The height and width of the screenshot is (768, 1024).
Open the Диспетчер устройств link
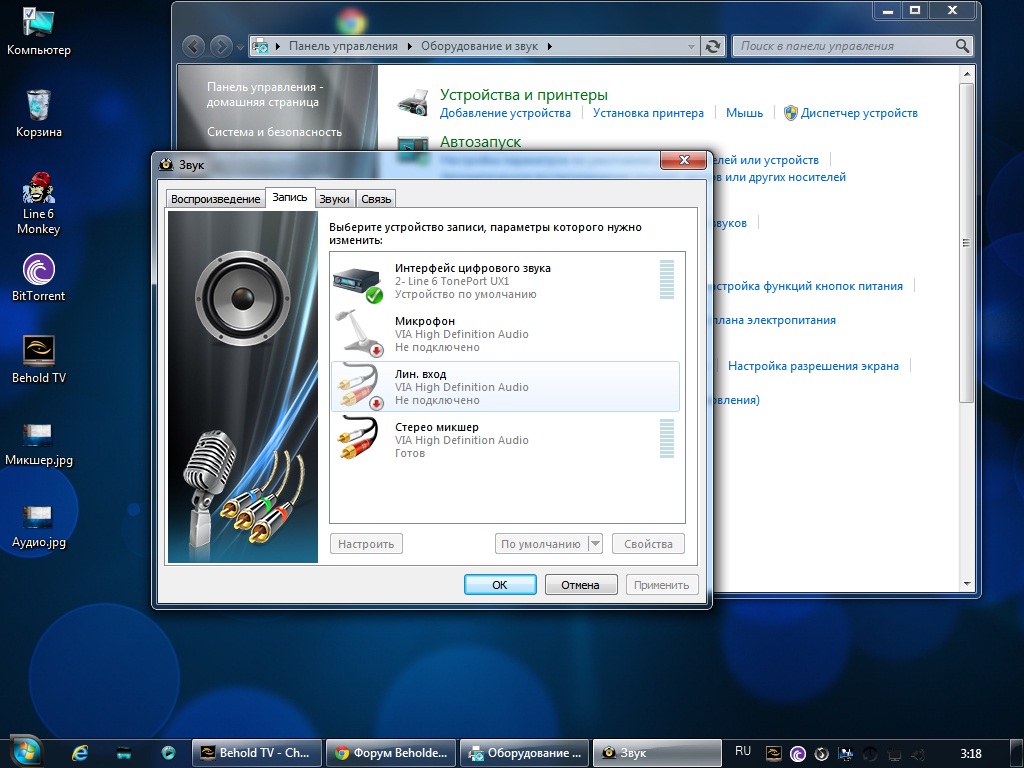858,113
